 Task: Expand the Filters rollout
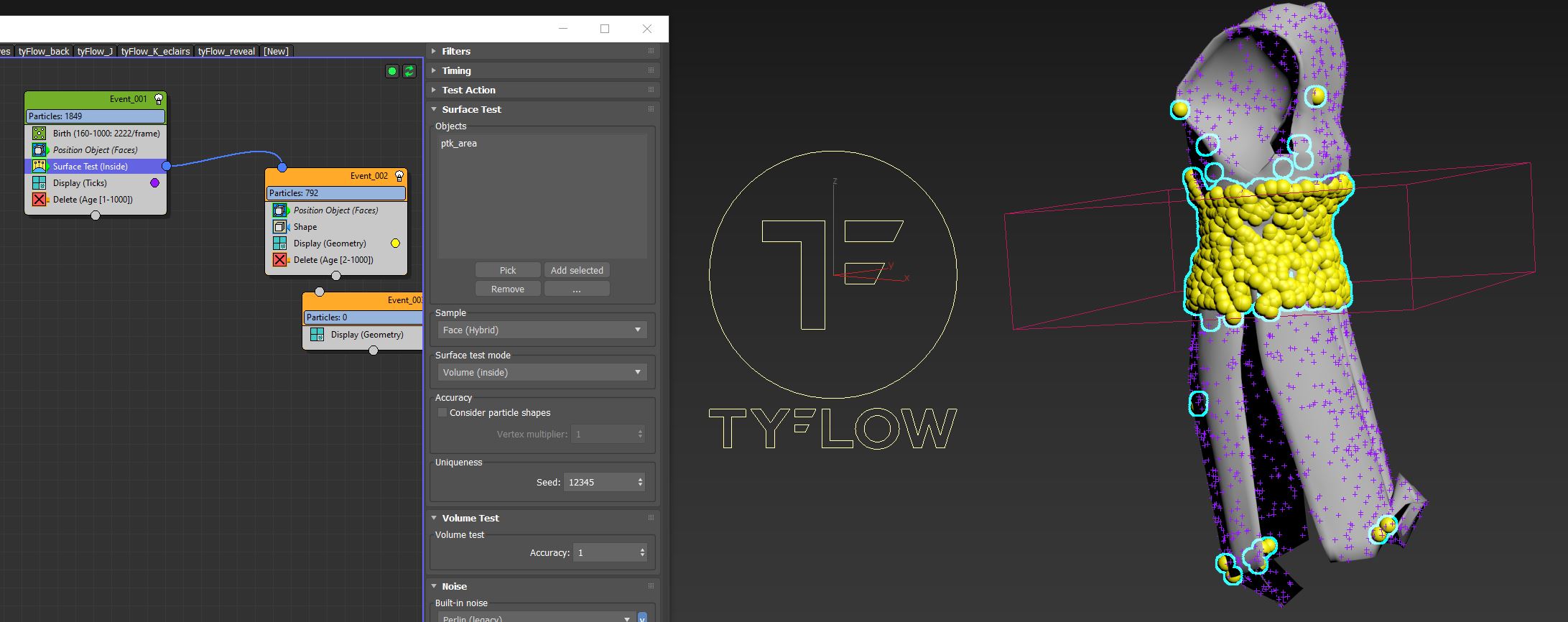tap(434, 51)
